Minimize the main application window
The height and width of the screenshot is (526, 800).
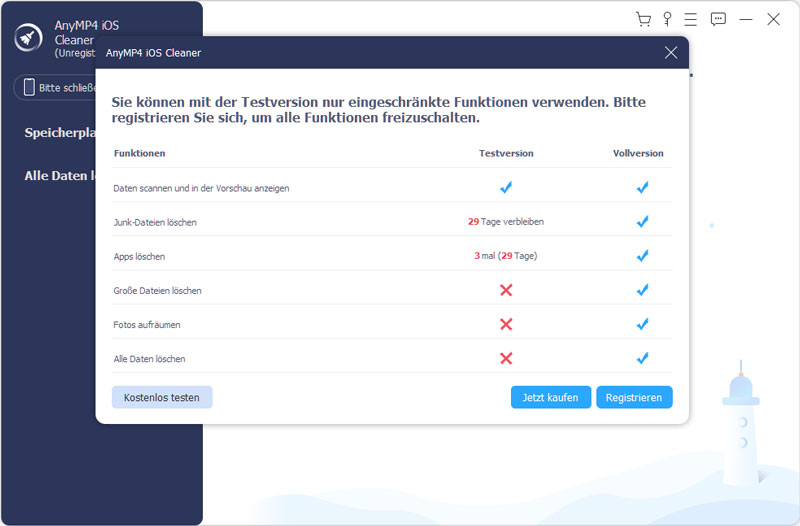tap(746, 19)
